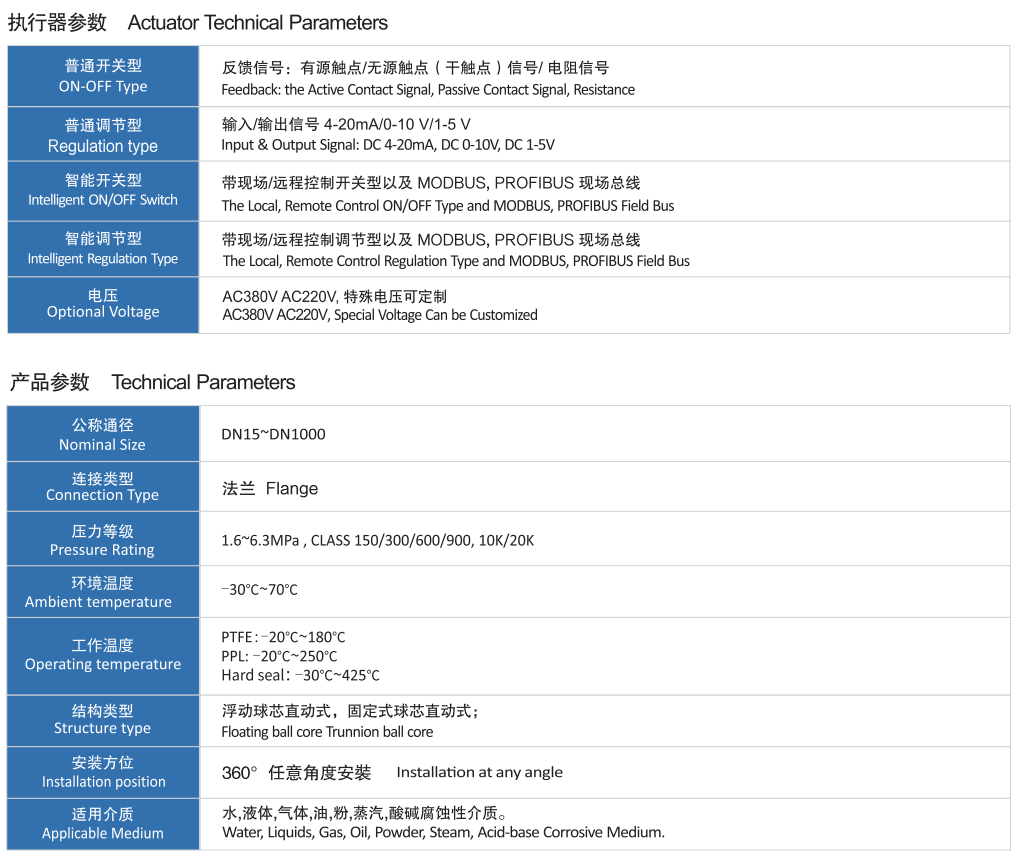Click the Intelligent Regulation Type label
Screen dimensions: 1018x858
click(x=103, y=248)
